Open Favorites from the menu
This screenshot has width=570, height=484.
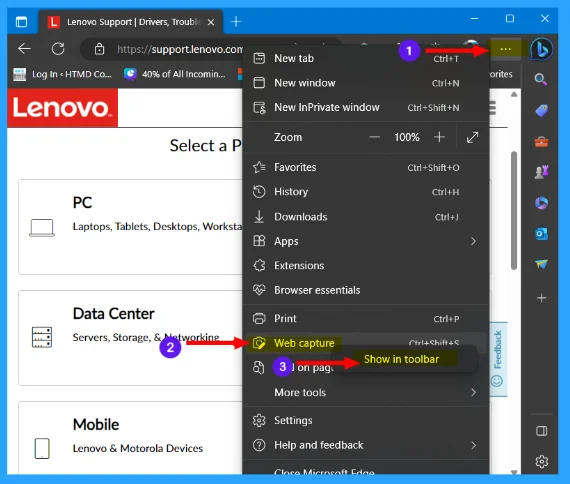coord(365,167)
